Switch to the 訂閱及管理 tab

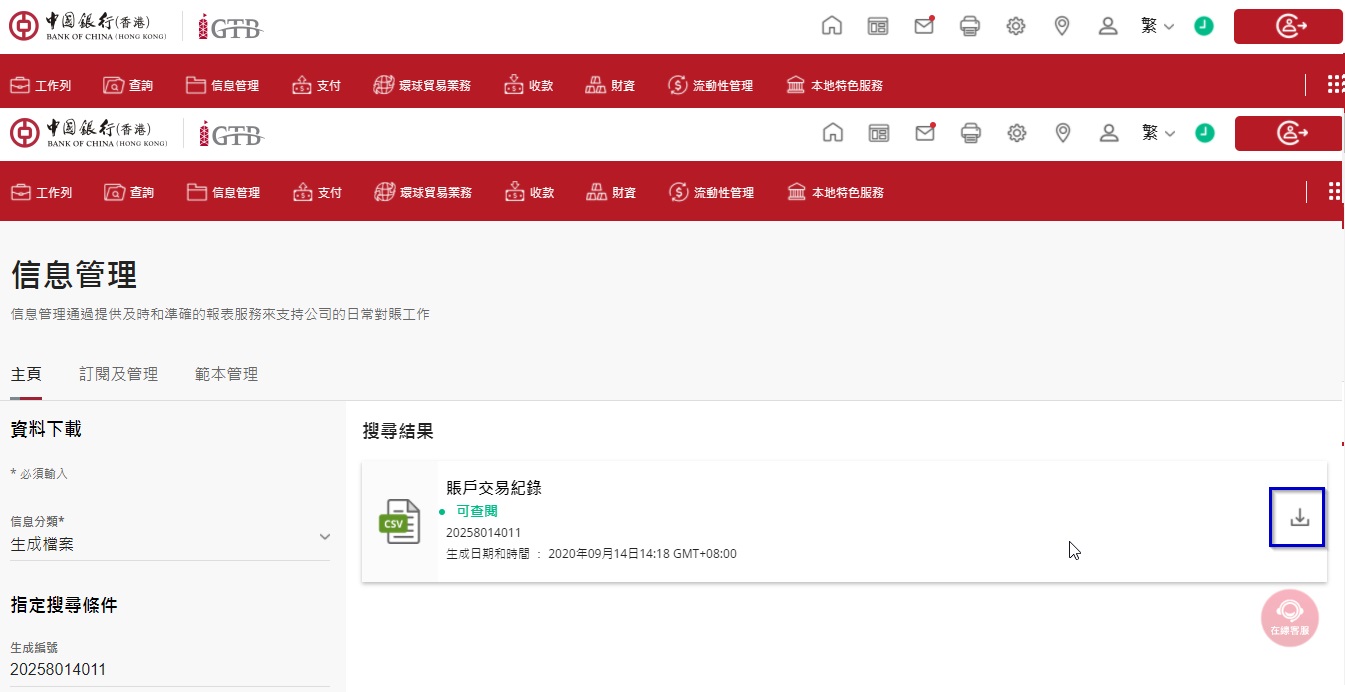pyautogui.click(x=119, y=375)
